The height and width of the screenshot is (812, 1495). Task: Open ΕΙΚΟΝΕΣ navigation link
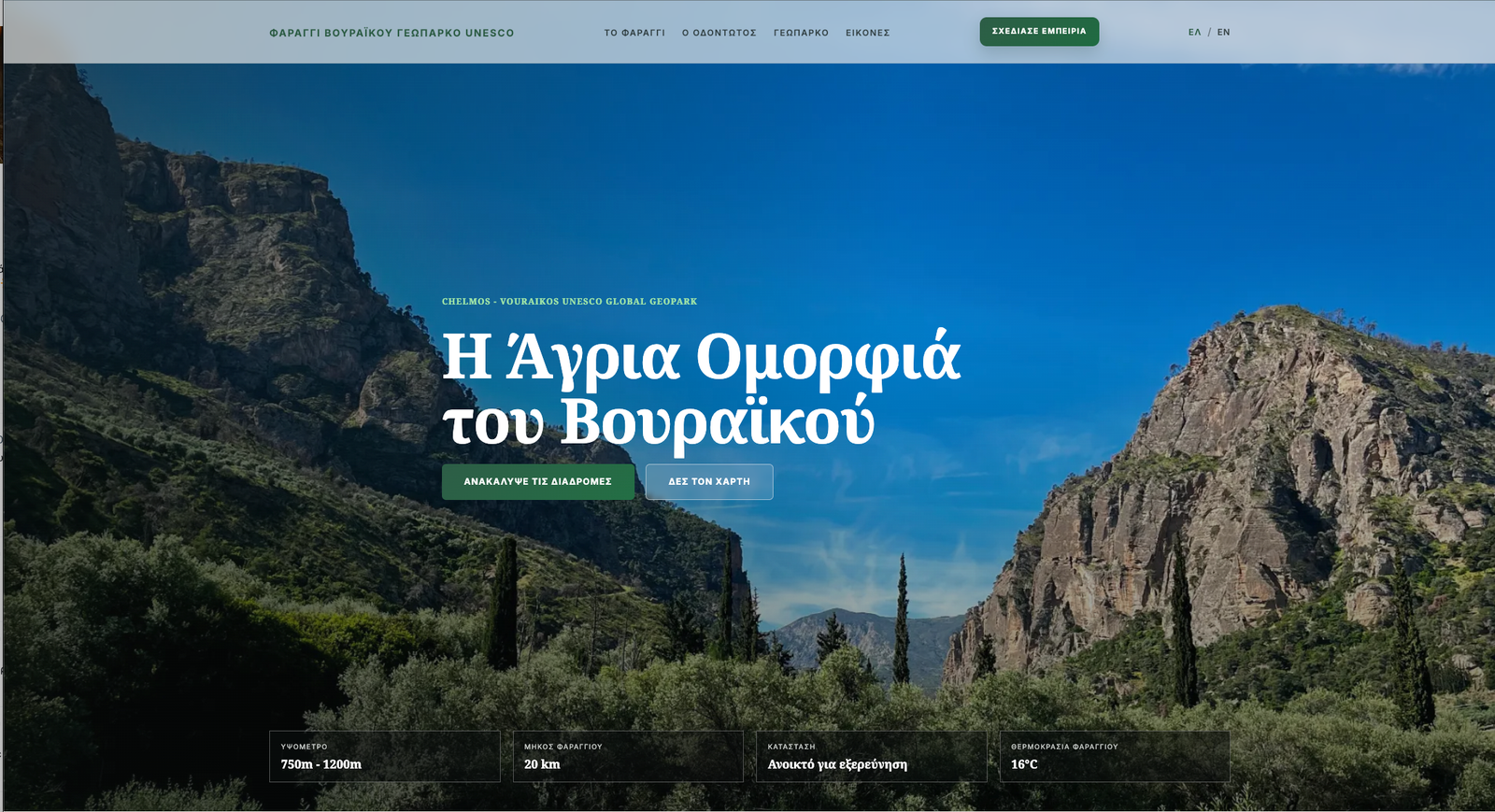(868, 33)
